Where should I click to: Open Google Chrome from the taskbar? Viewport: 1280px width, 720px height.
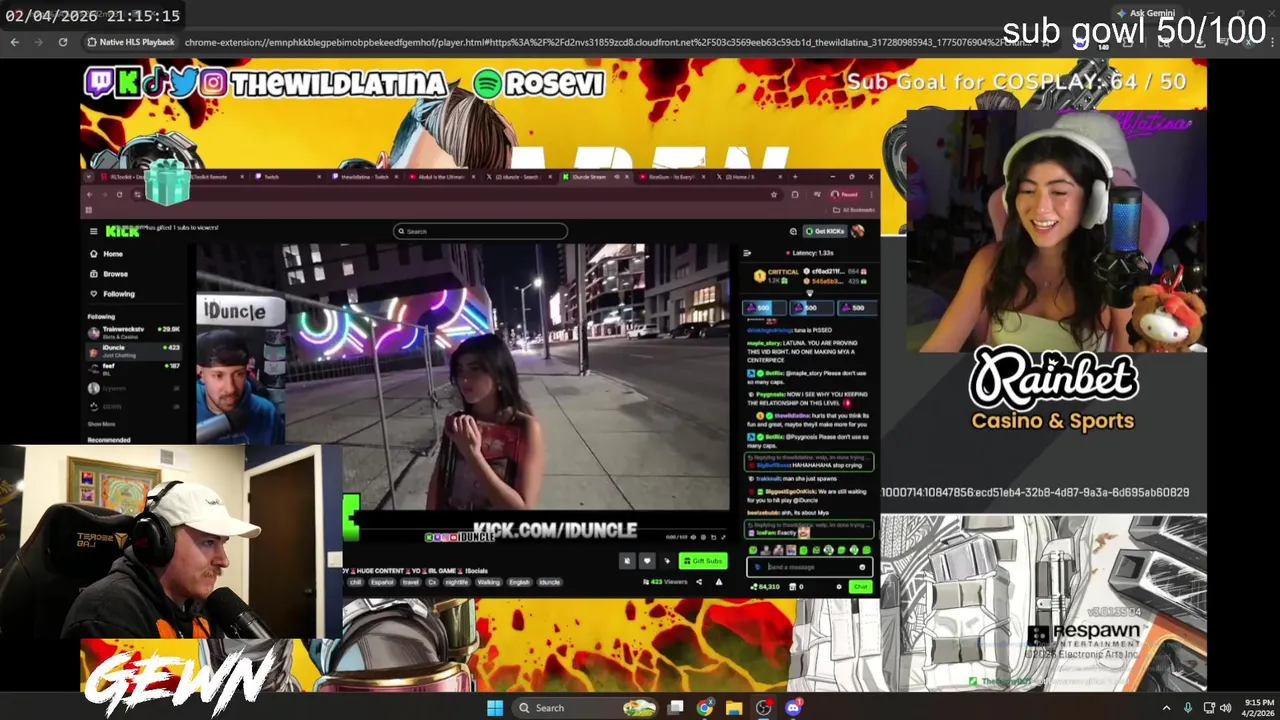[x=705, y=708]
